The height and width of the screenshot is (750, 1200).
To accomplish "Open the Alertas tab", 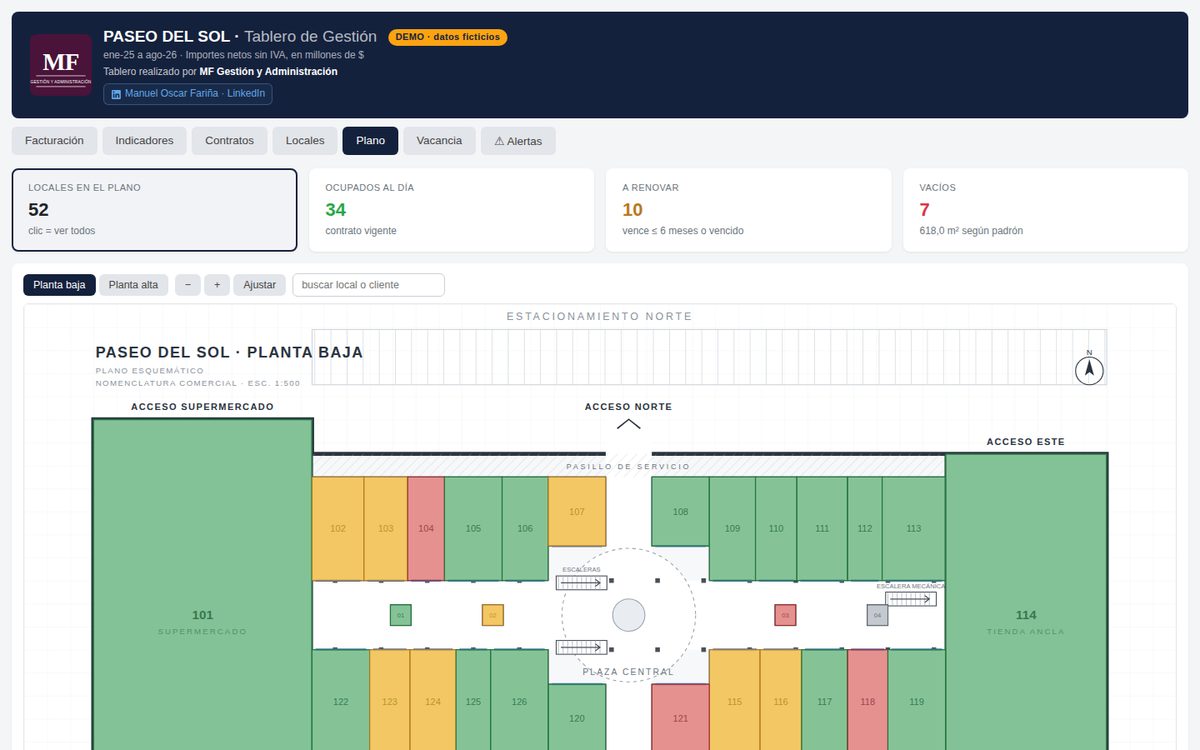I will coord(518,141).
